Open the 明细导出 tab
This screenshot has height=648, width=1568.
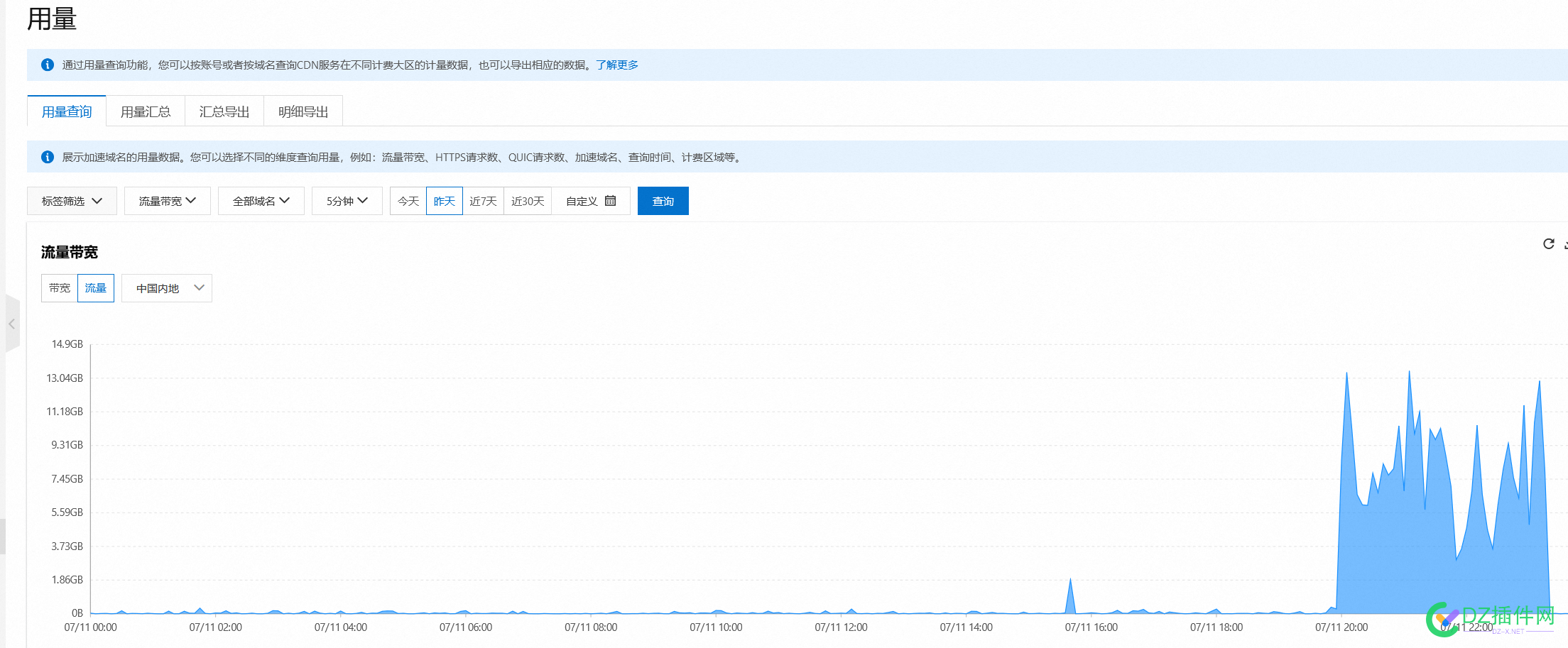(x=303, y=111)
